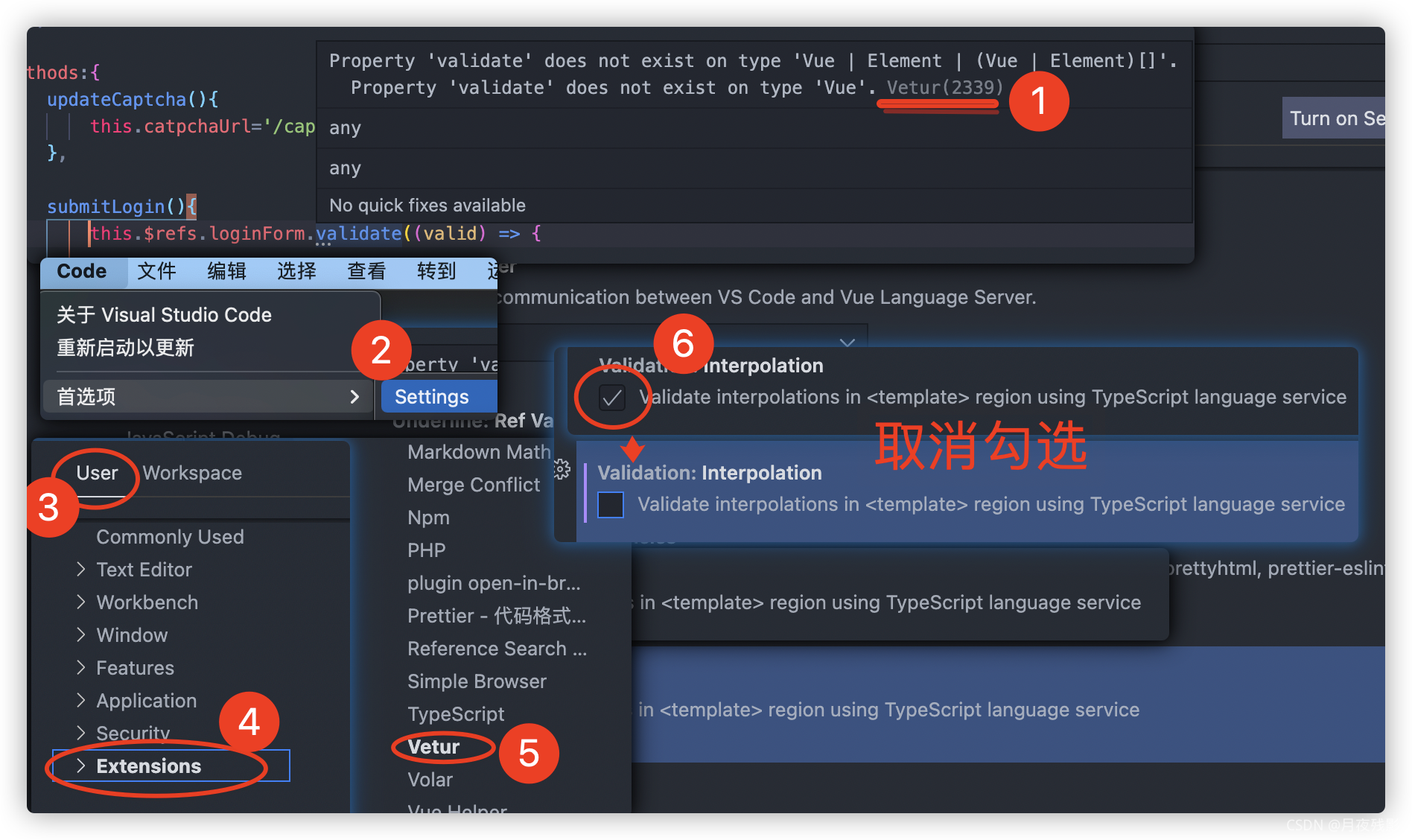Open Vetur extension settings
This screenshot has height=840, width=1412.
coord(433,747)
